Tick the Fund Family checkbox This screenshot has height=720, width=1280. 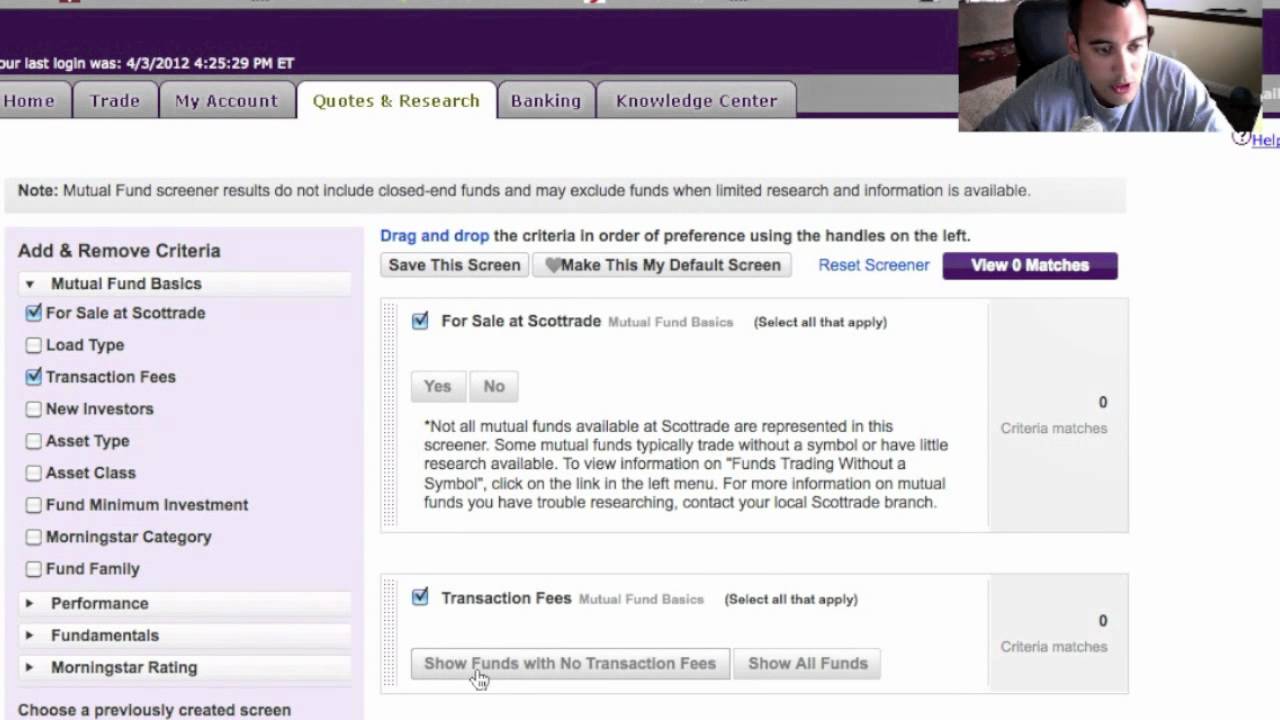pyautogui.click(x=34, y=569)
